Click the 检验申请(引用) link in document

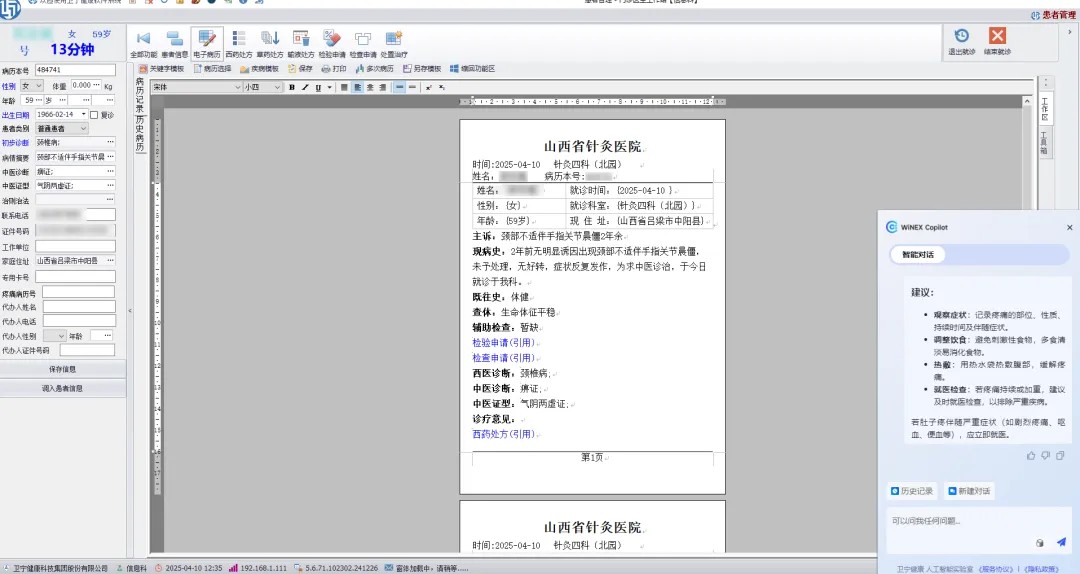(x=503, y=342)
